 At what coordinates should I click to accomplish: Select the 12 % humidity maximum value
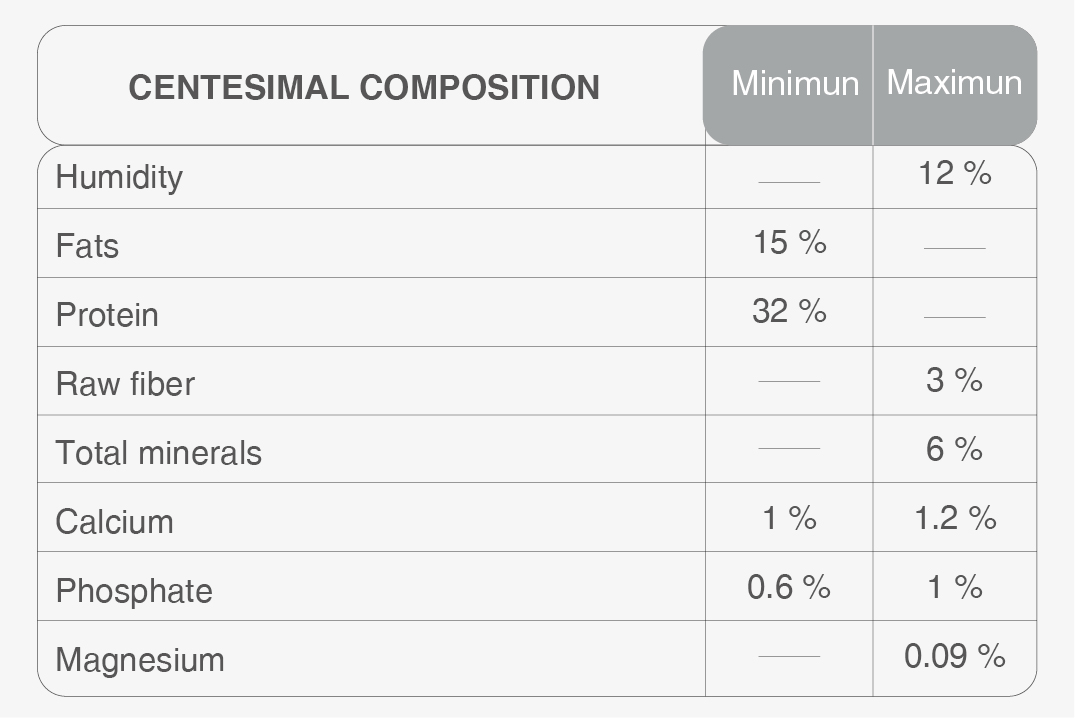tap(954, 173)
